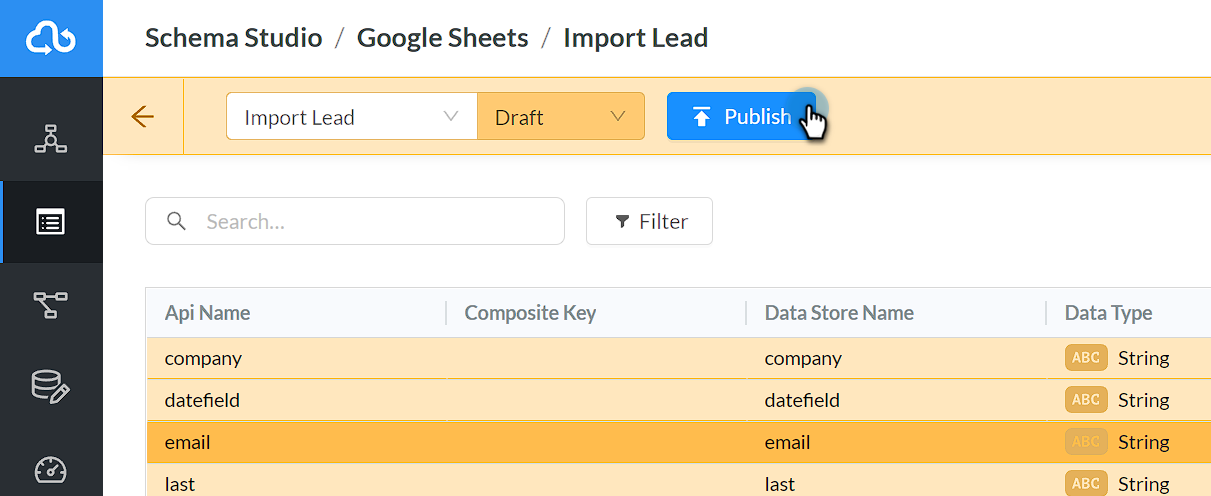Image resolution: width=1211 pixels, height=496 pixels.
Task: Click String type in company row
Action: pos(1144,358)
